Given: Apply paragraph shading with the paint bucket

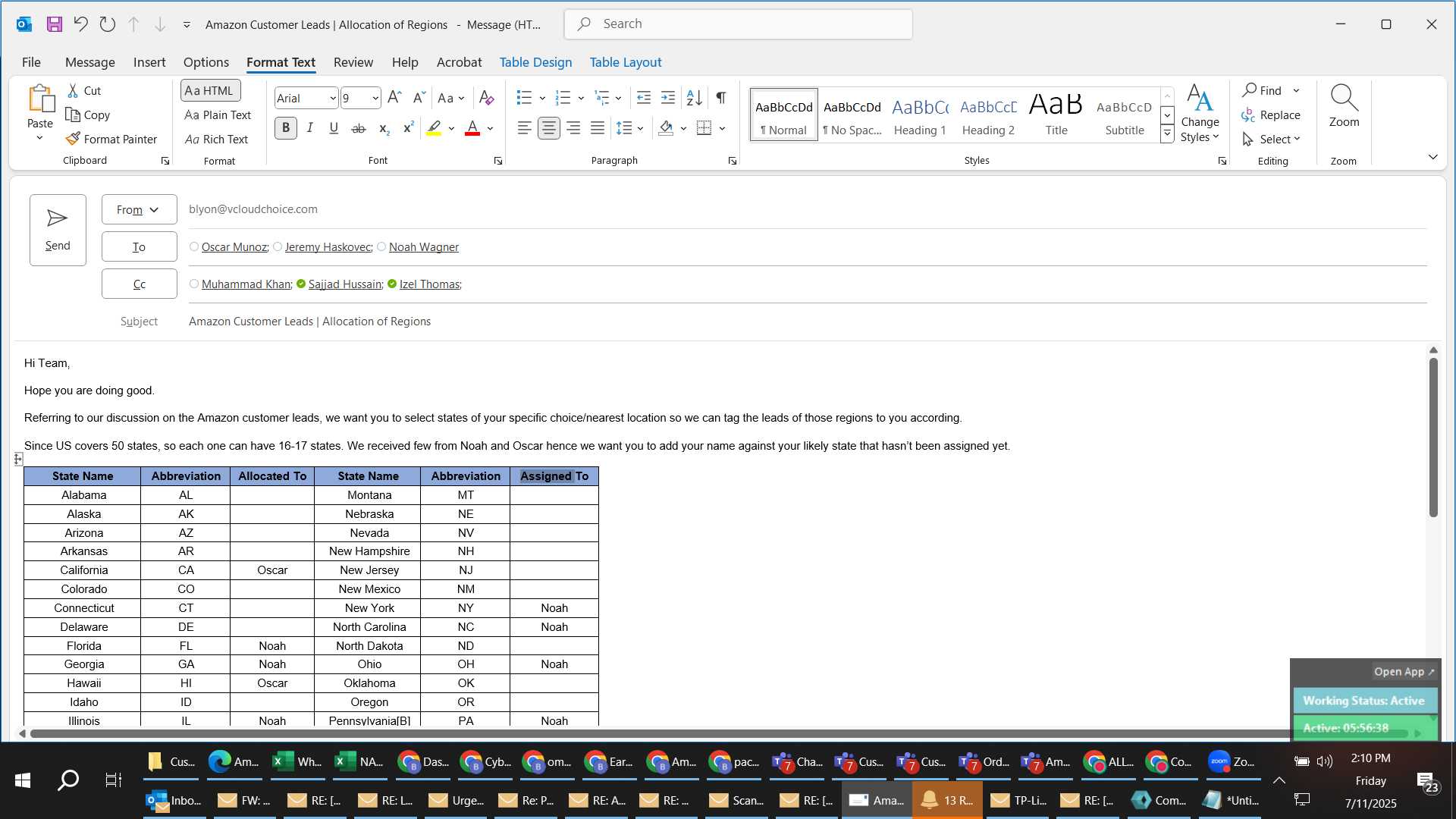Looking at the screenshot, I should coord(666,128).
